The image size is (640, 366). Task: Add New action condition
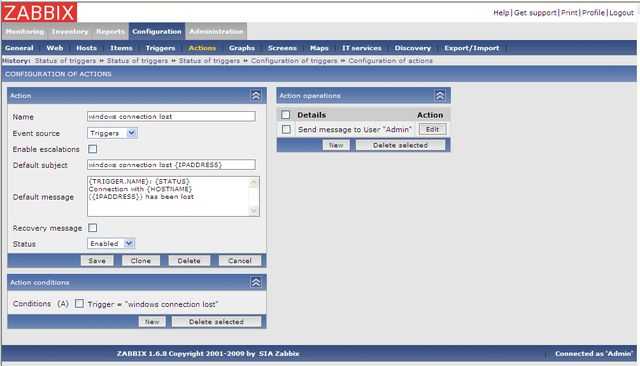coord(152,322)
